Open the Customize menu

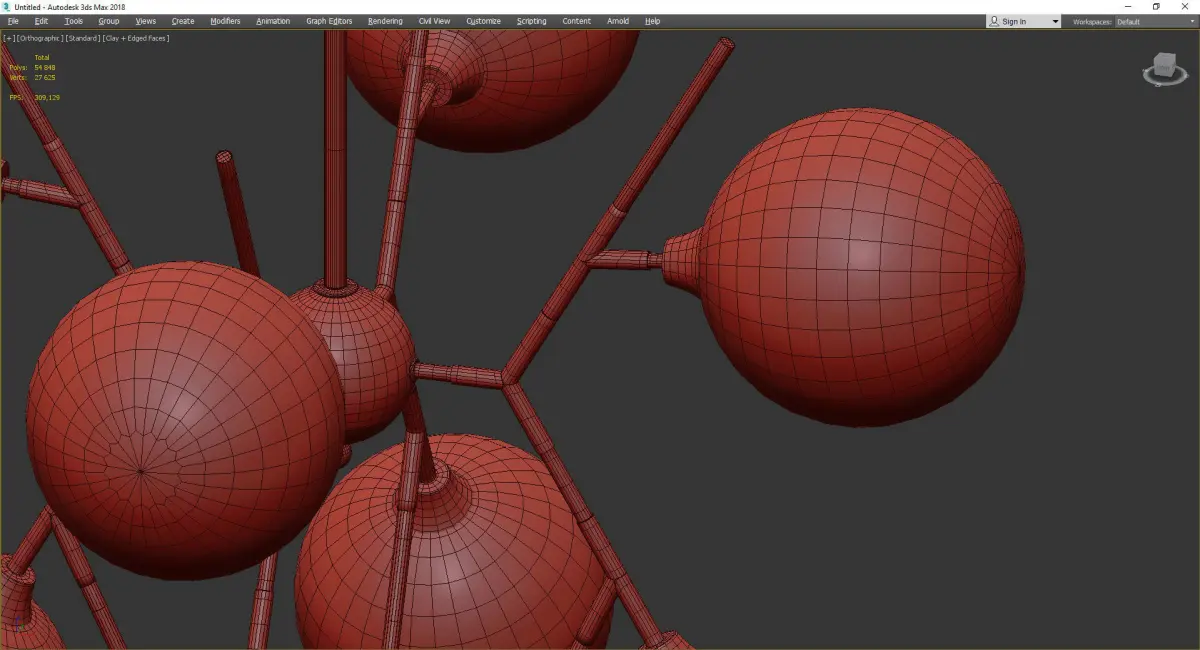point(483,21)
